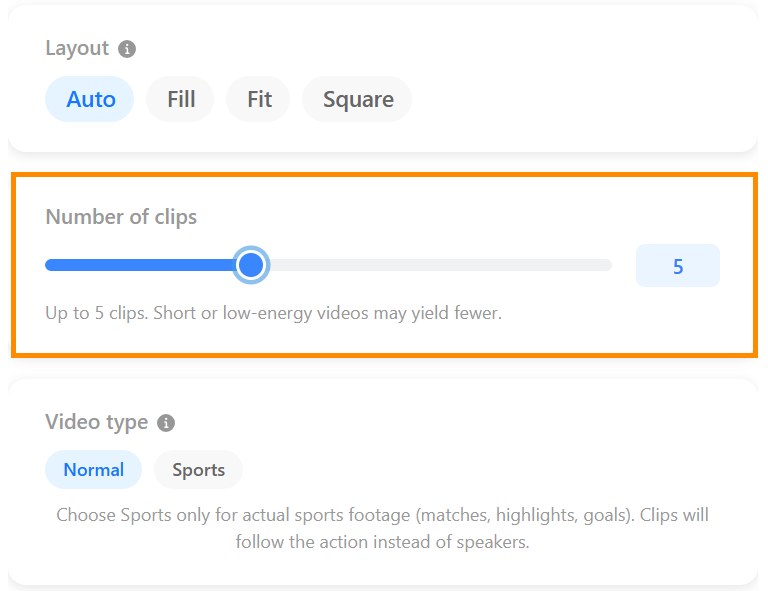The width and height of the screenshot is (768, 591).
Task: Choose the Fit layout option
Action: [x=259, y=99]
